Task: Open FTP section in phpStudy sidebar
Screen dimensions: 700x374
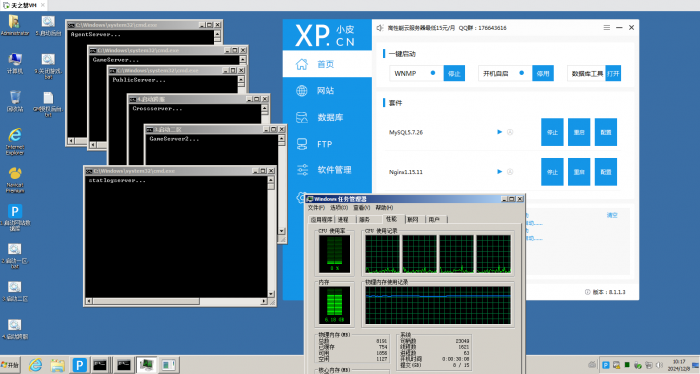Action: [327, 144]
